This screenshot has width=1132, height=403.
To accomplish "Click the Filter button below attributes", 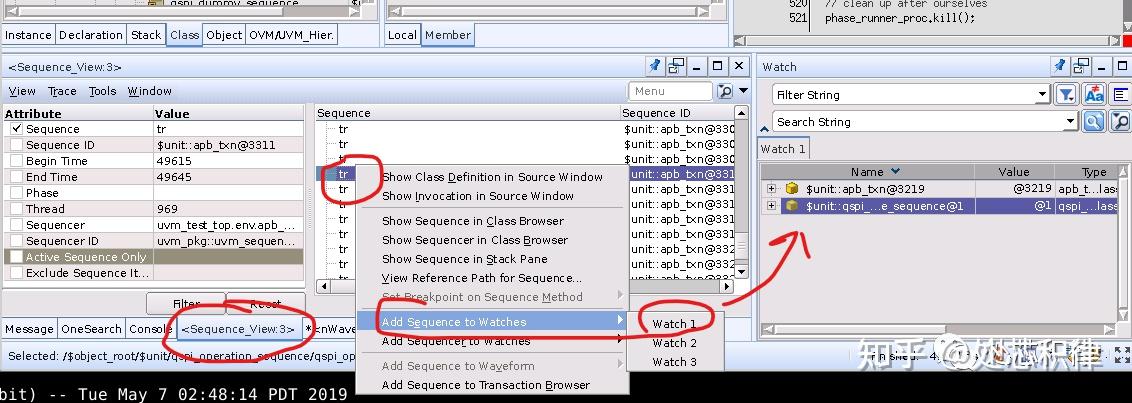I will pos(186,304).
